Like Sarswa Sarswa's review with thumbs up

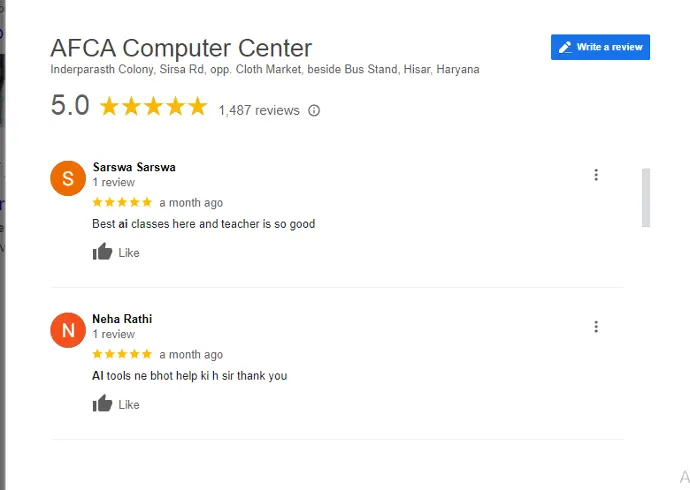[103, 252]
